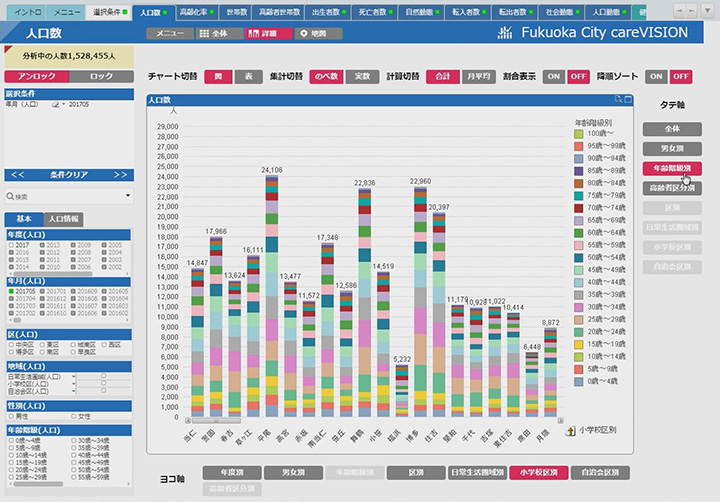Click the chart selection tool icon
The height and width of the screenshot is (502, 720).
pos(618,99)
